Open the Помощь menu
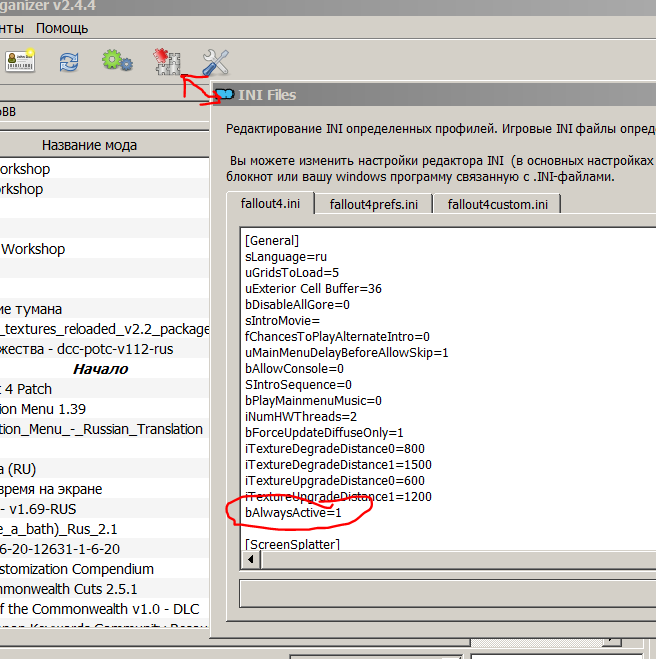656x659 pixels. tap(62, 28)
